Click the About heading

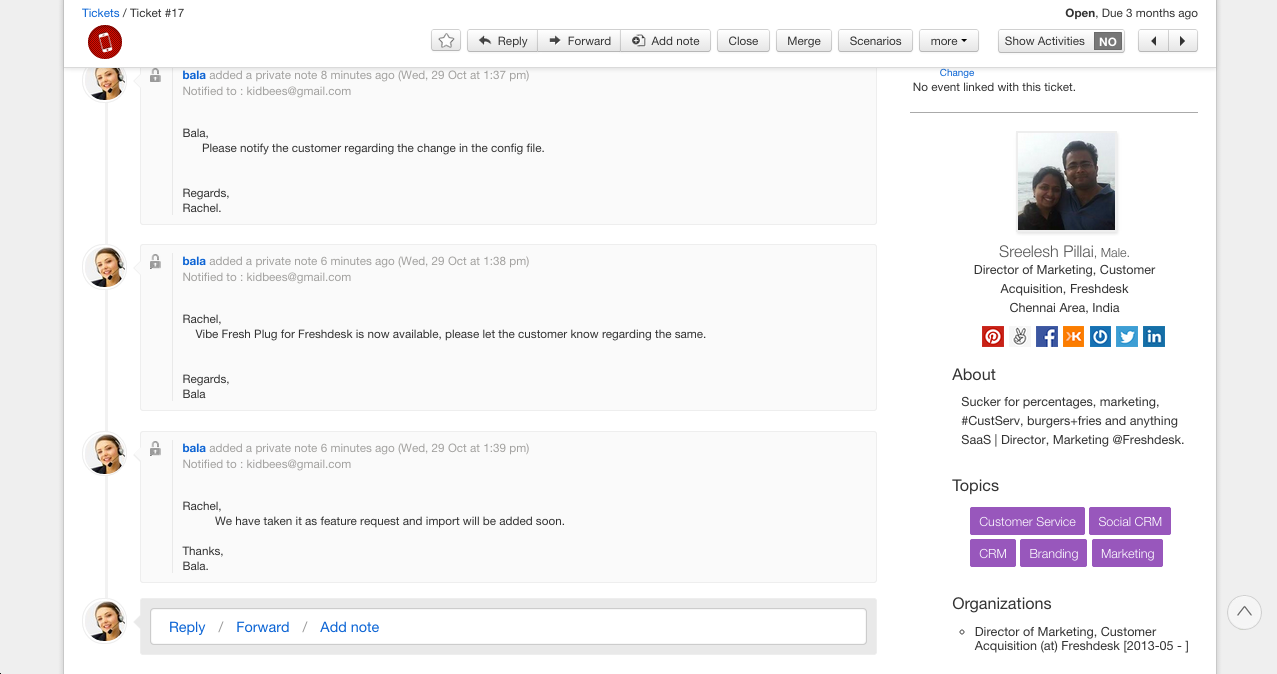pyautogui.click(x=974, y=374)
